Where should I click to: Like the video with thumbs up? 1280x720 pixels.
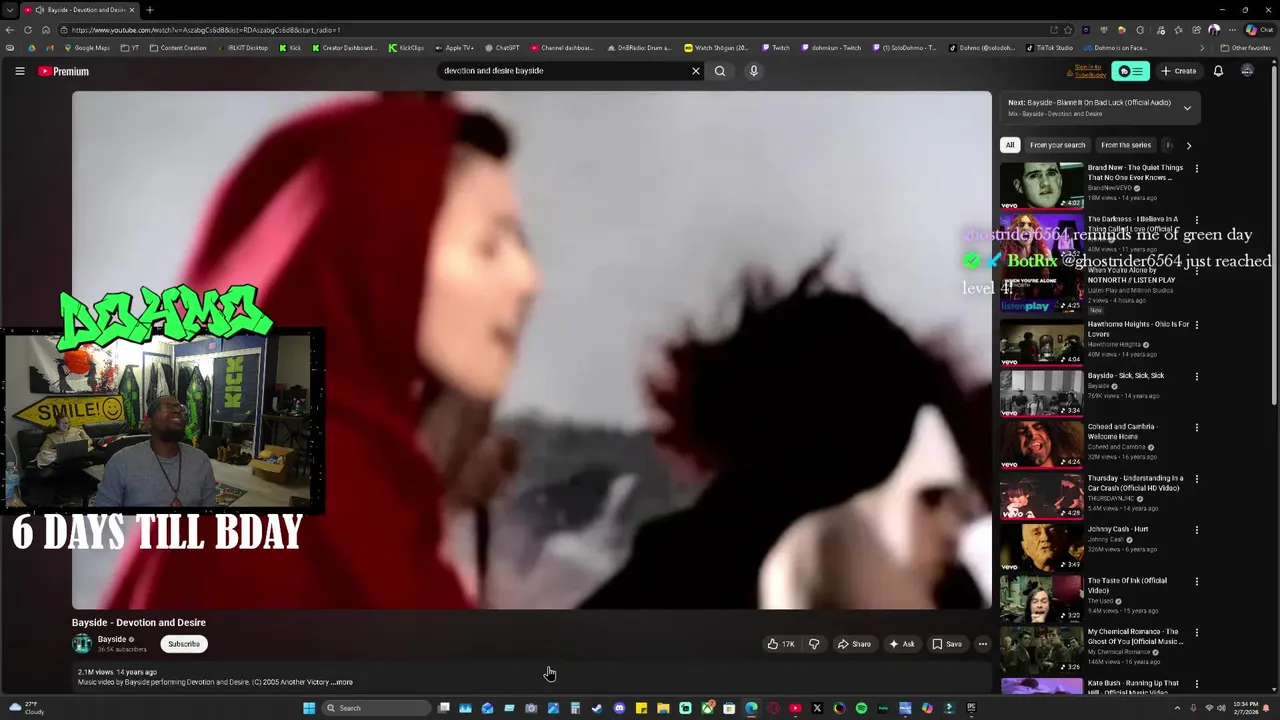tap(781, 644)
